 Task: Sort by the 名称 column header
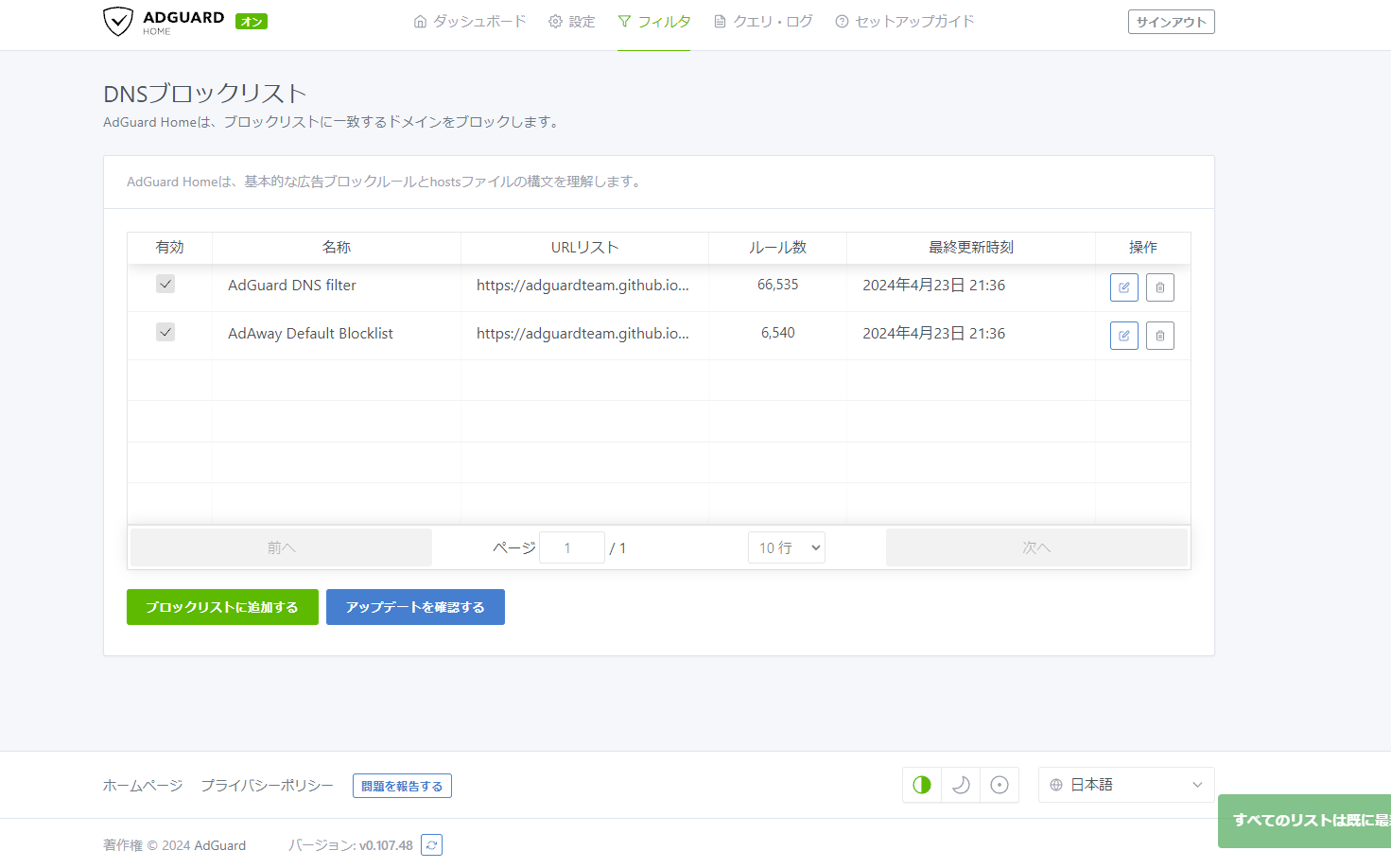[x=337, y=247]
